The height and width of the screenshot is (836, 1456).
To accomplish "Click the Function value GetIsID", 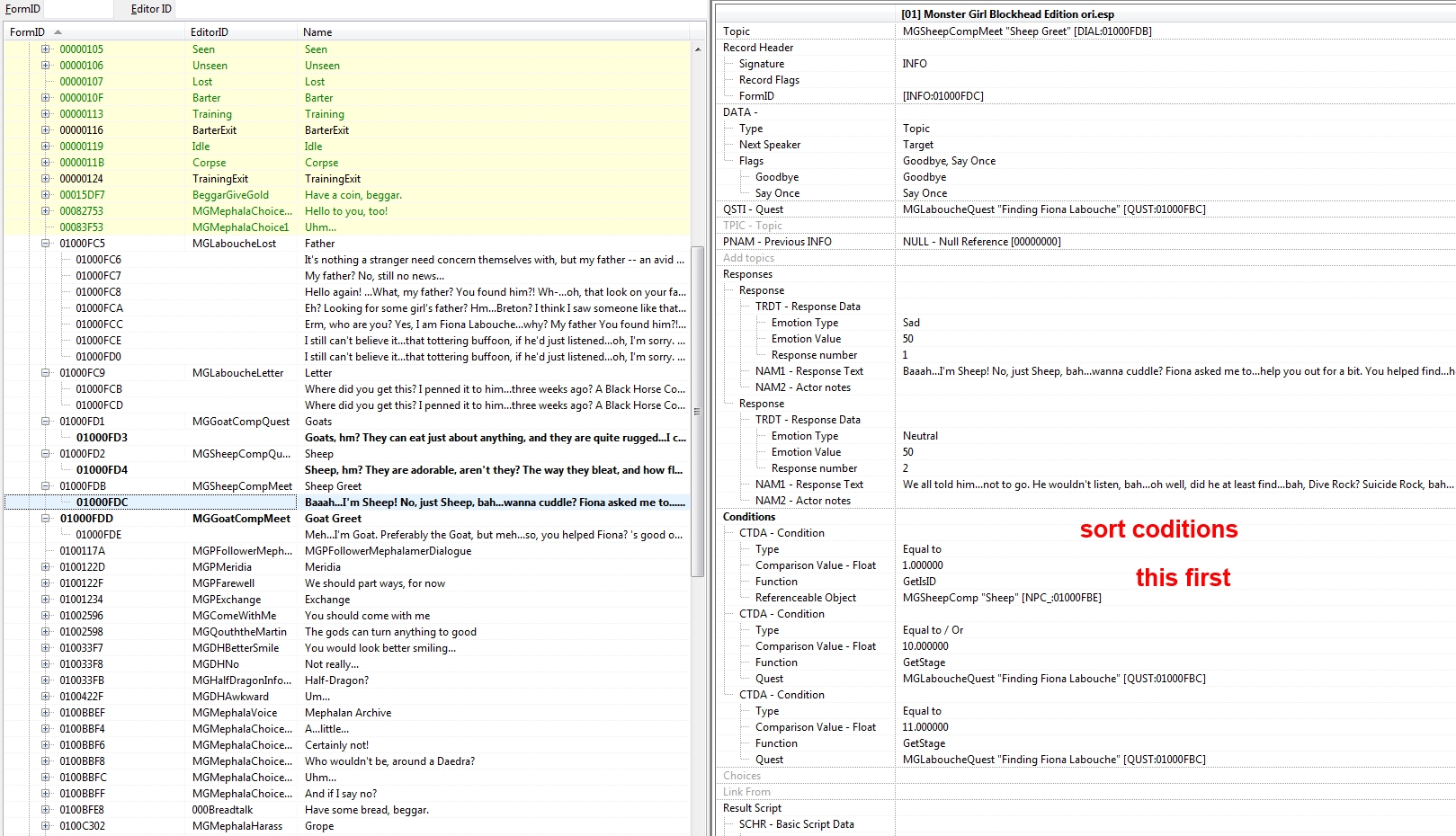I will pos(919,582).
